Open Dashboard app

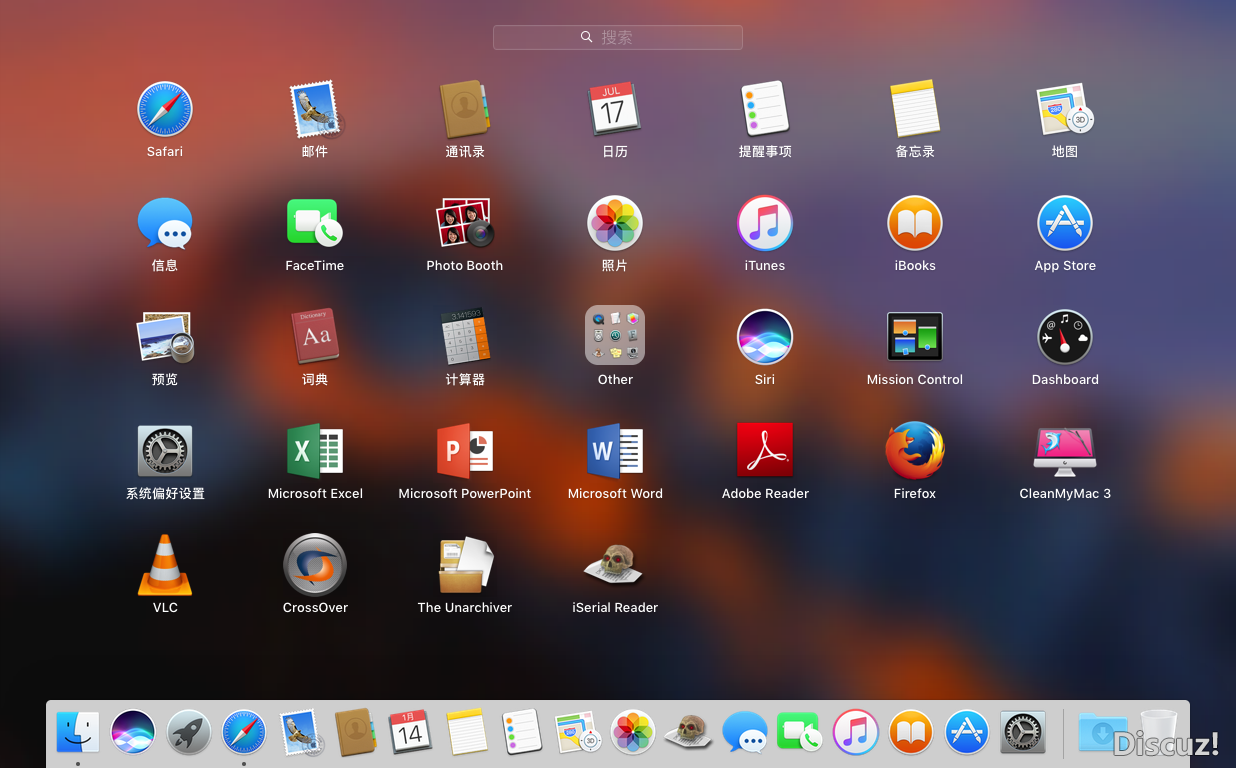pos(1065,337)
